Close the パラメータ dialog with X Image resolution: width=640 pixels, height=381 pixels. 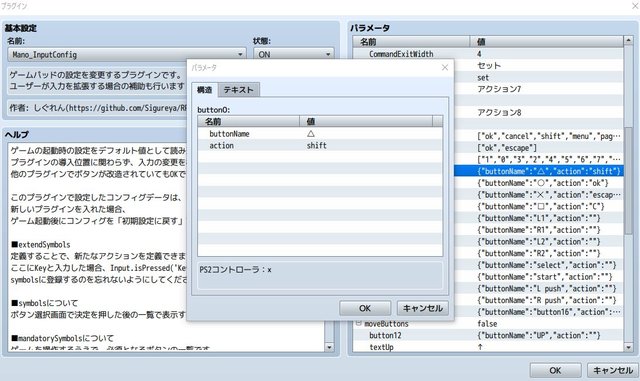pyautogui.click(x=444, y=67)
